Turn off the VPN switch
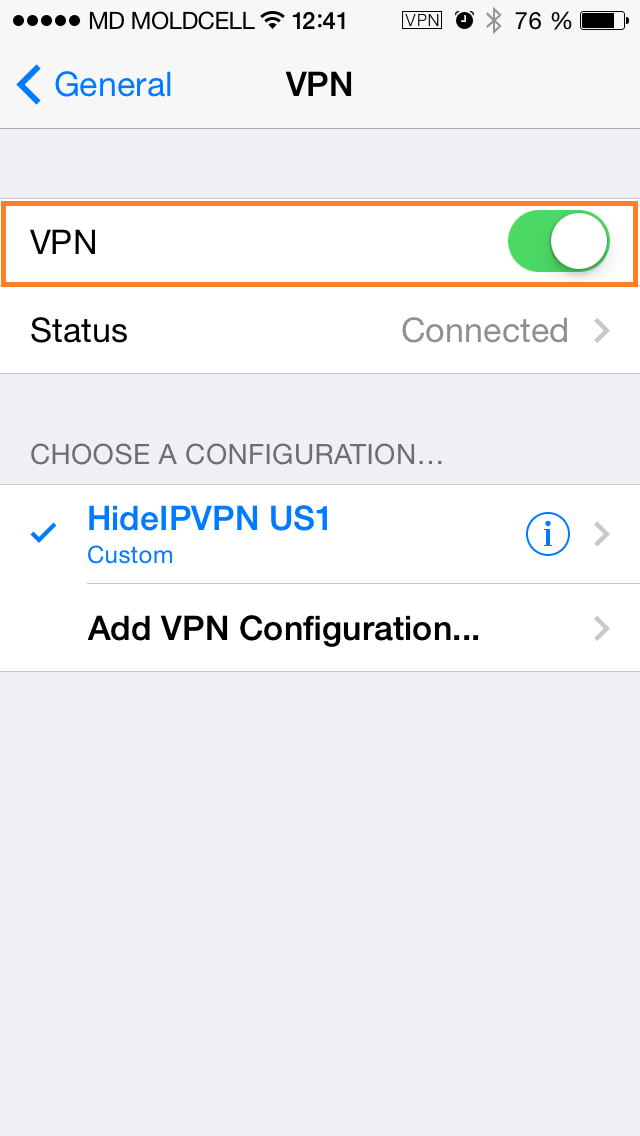This screenshot has width=640, height=1136. coord(558,241)
